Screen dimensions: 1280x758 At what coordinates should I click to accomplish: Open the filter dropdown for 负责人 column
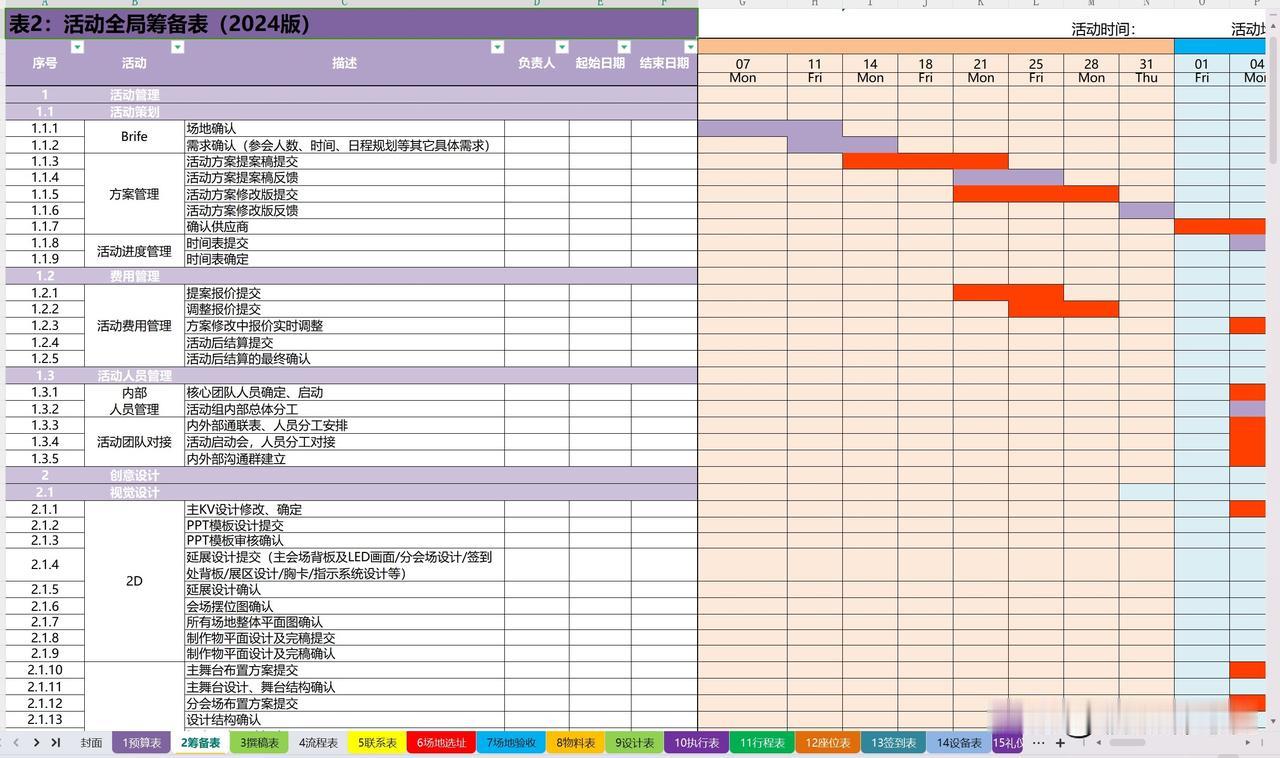click(x=562, y=47)
